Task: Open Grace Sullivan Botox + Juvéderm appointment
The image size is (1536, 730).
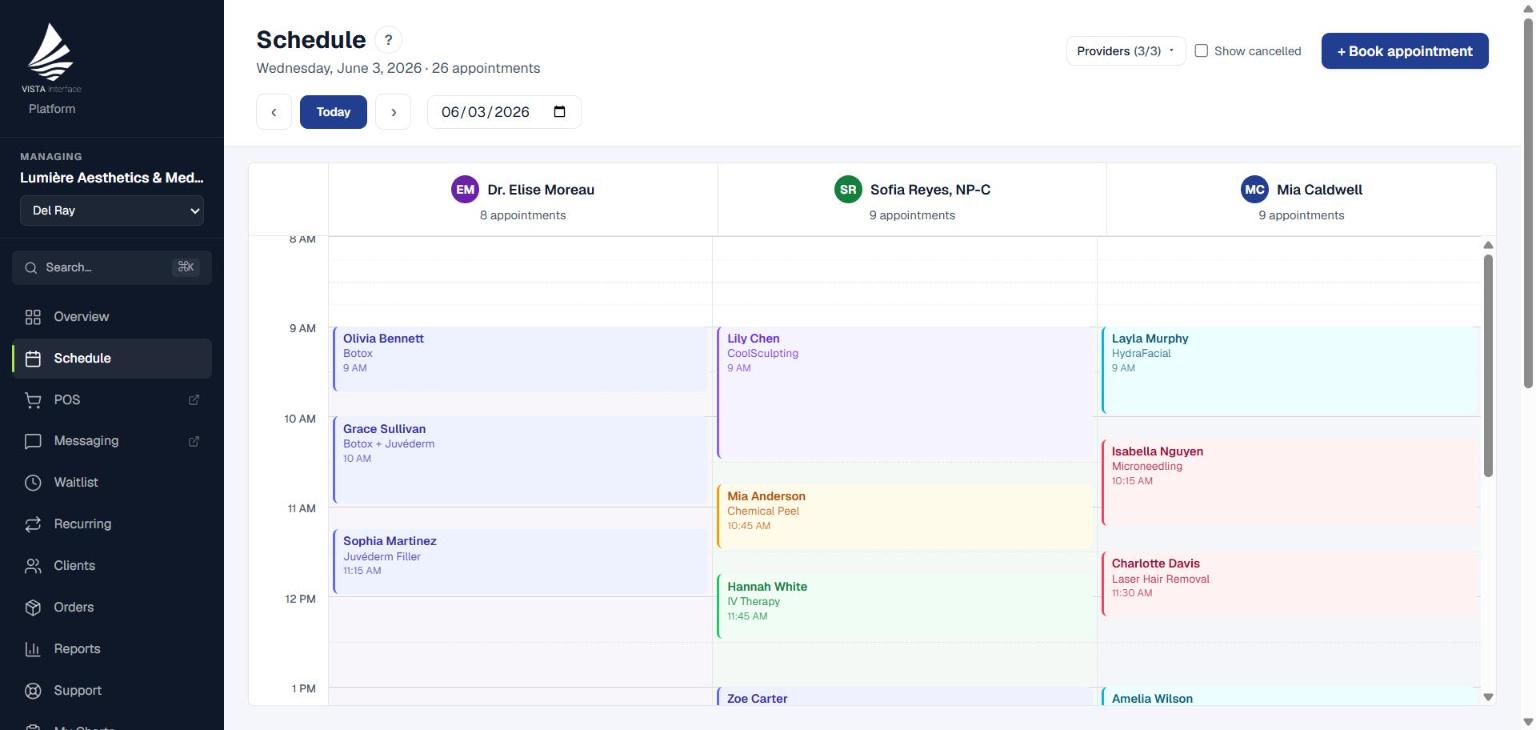Action: [x=520, y=460]
